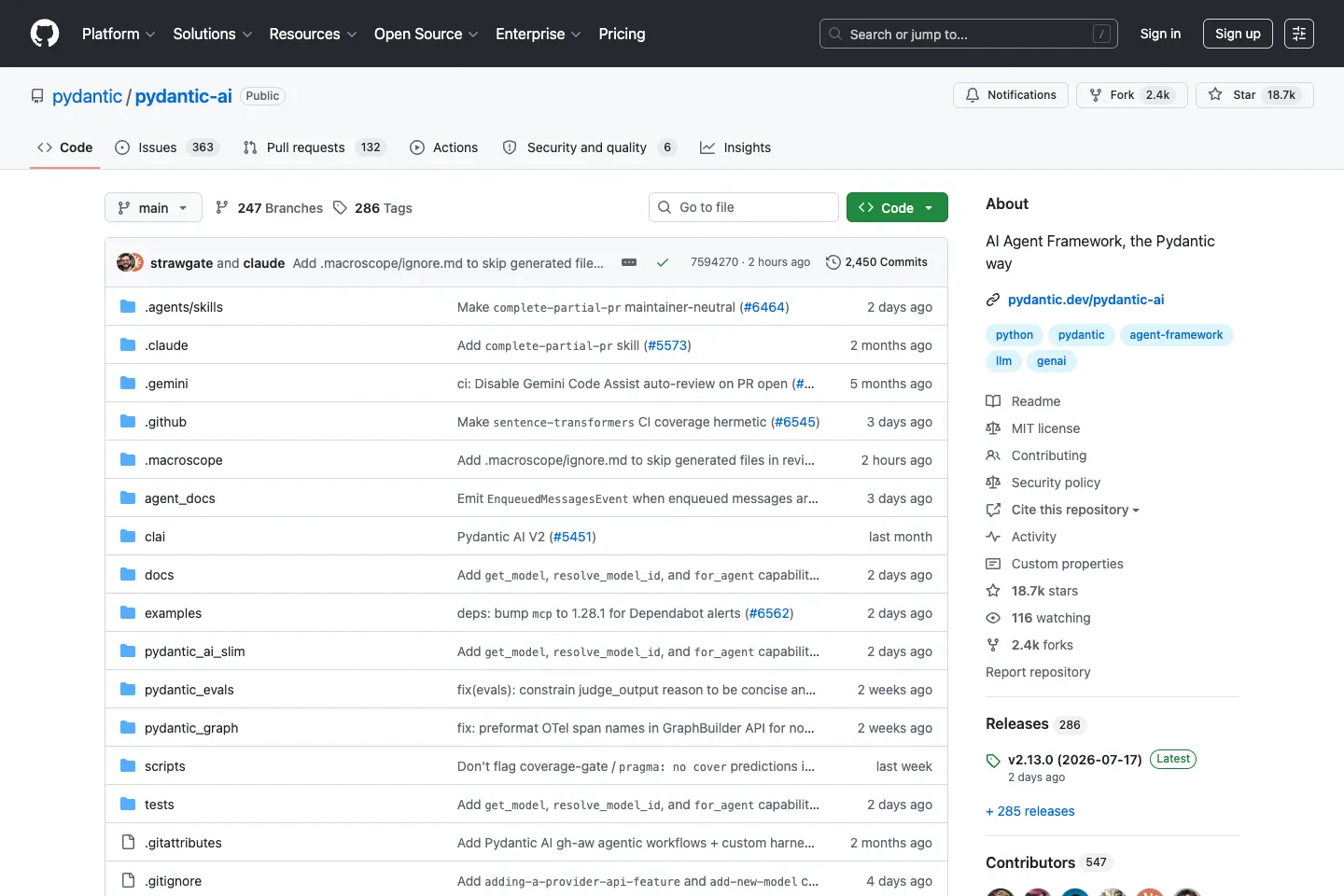The image size is (1344, 896).
Task: Click the Go to file input
Action: (743, 207)
